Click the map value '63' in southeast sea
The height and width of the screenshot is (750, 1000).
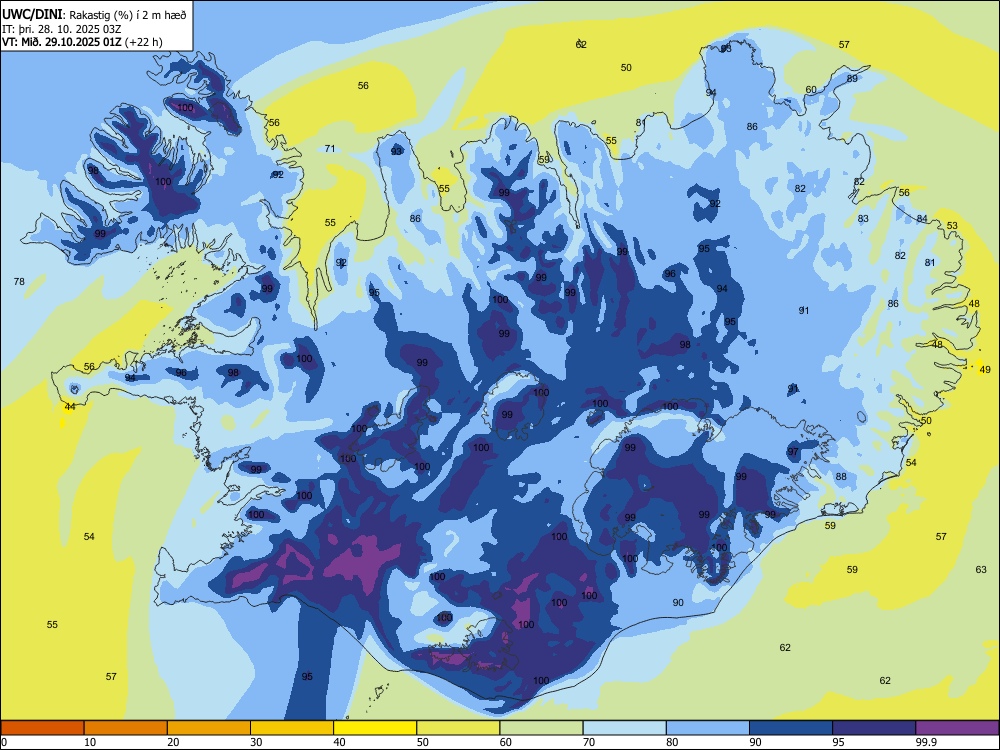click(981, 570)
